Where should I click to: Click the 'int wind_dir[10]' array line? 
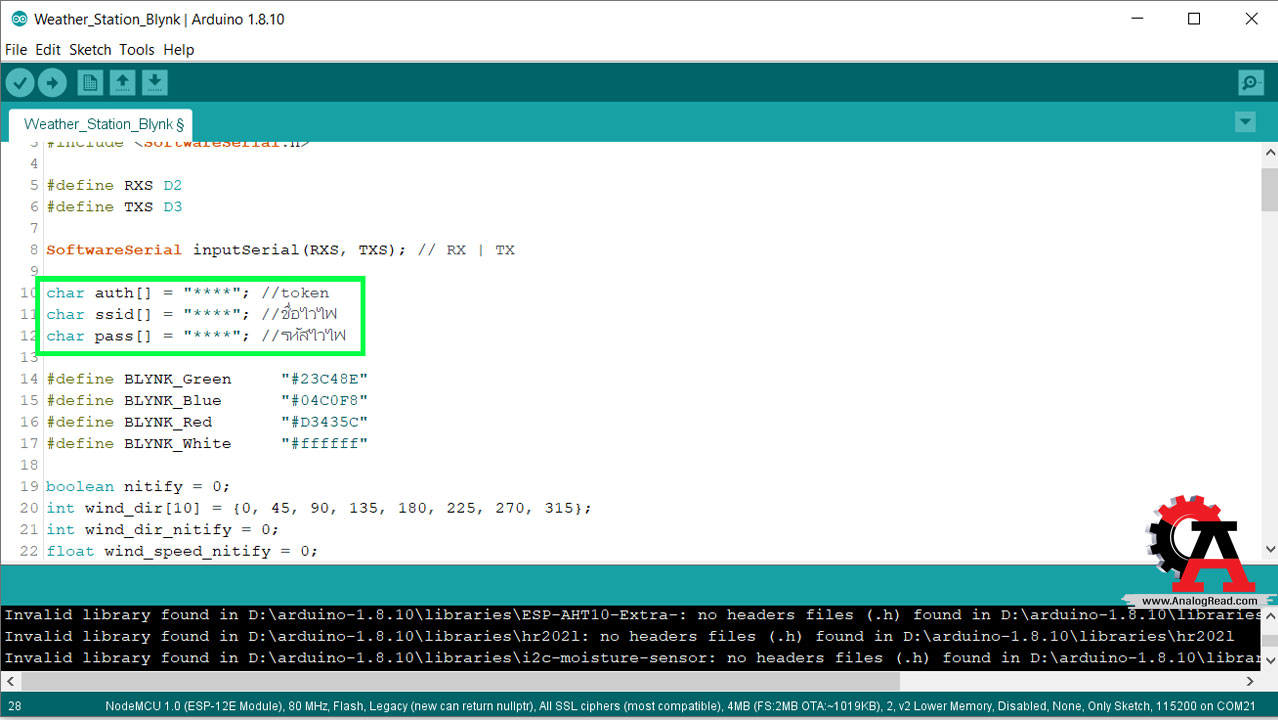point(319,508)
